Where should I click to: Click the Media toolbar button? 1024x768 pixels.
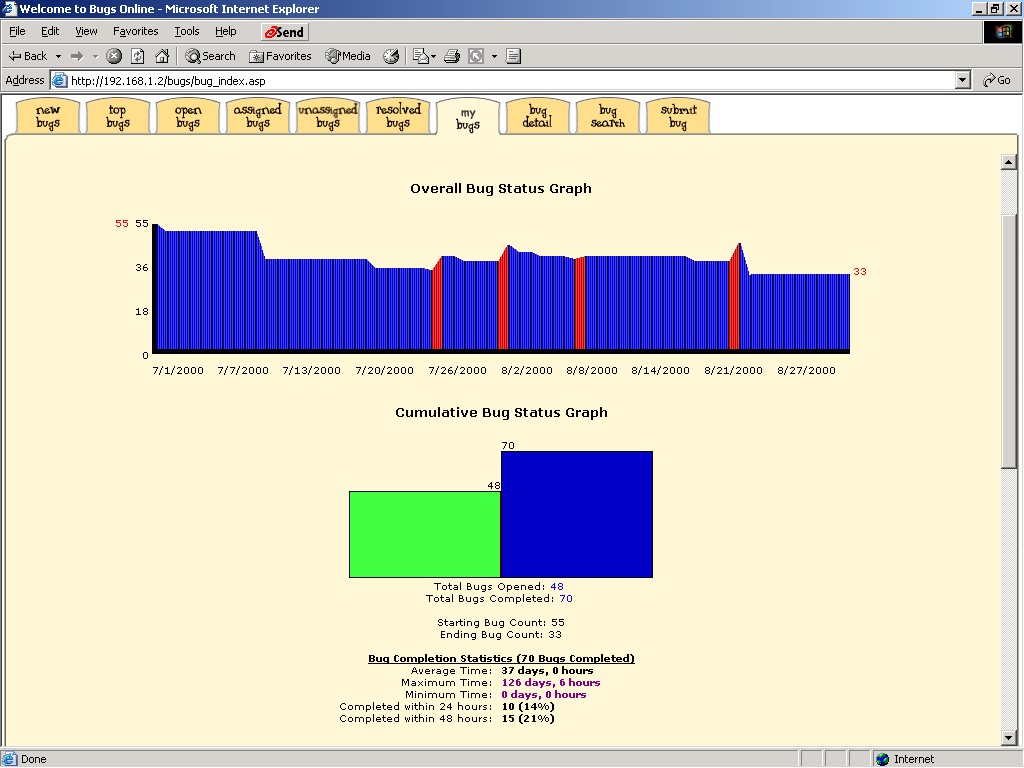[348, 56]
